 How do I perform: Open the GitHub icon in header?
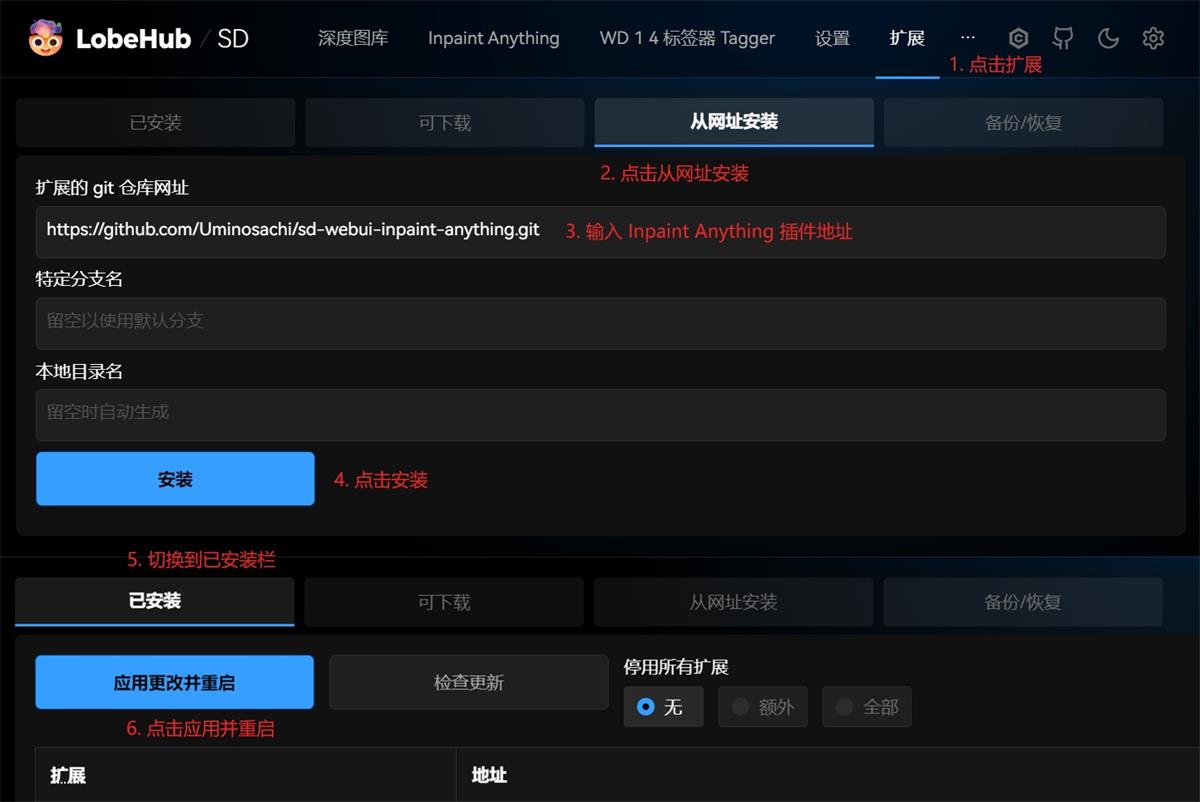1063,39
